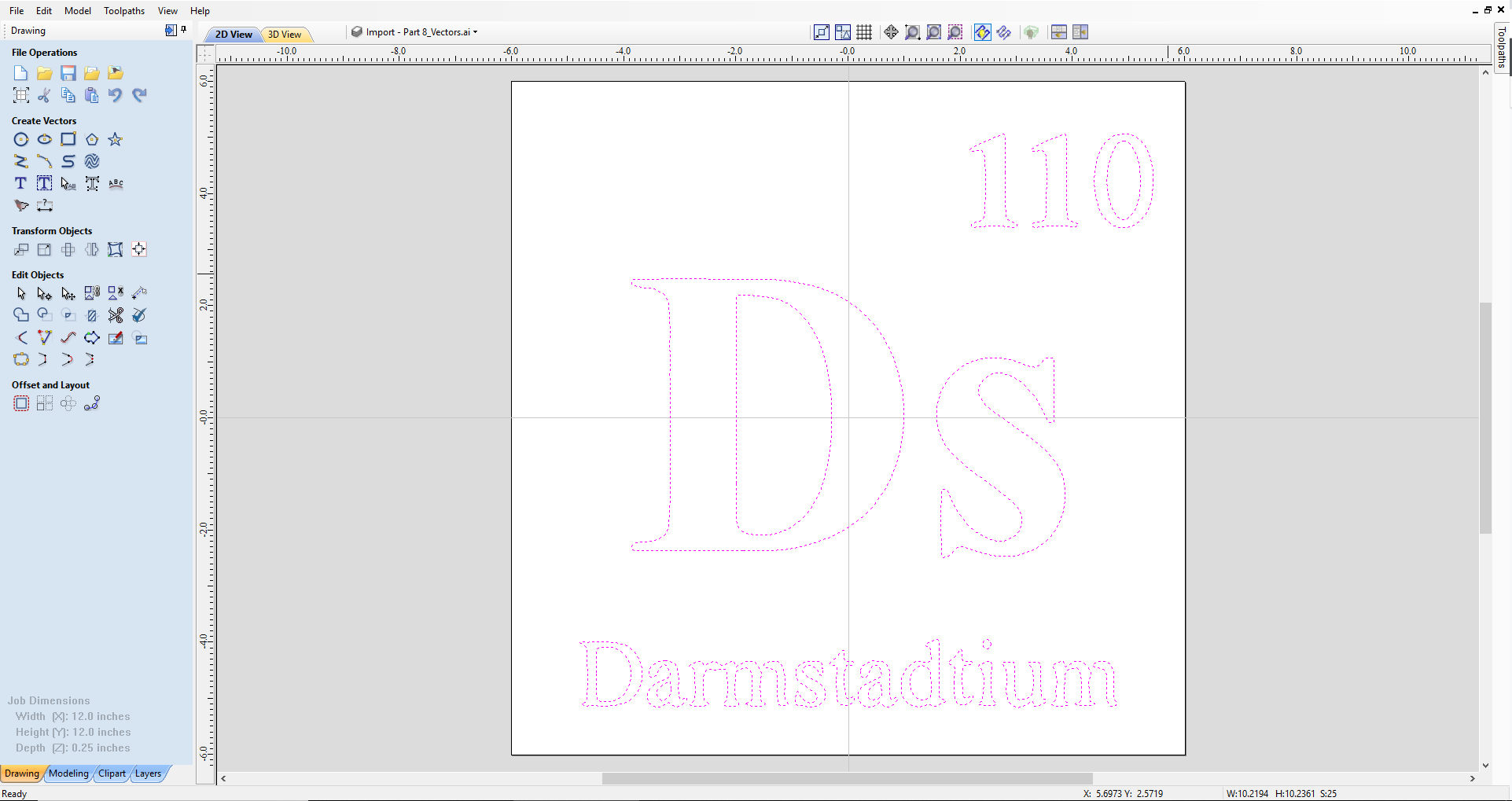Viewport: 1512px width, 801px height.
Task: Switch to the Layers tab
Action: point(148,773)
